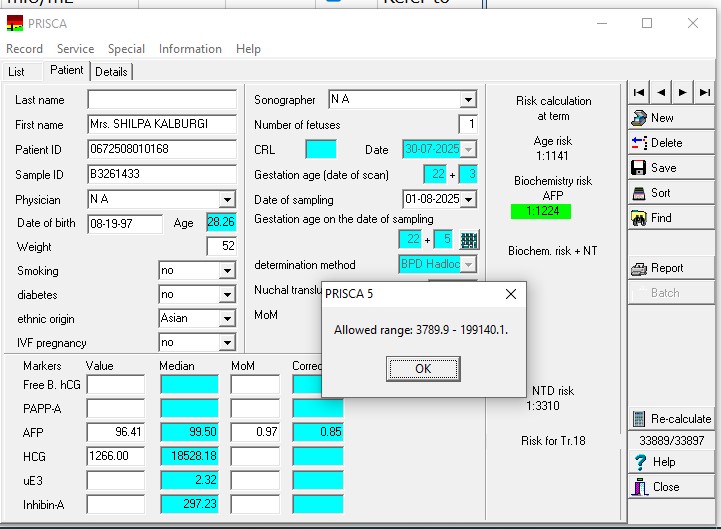The height and width of the screenshot is (529, 721).
Task: Go to next record arrow
Action: click(x=683, y=92)
